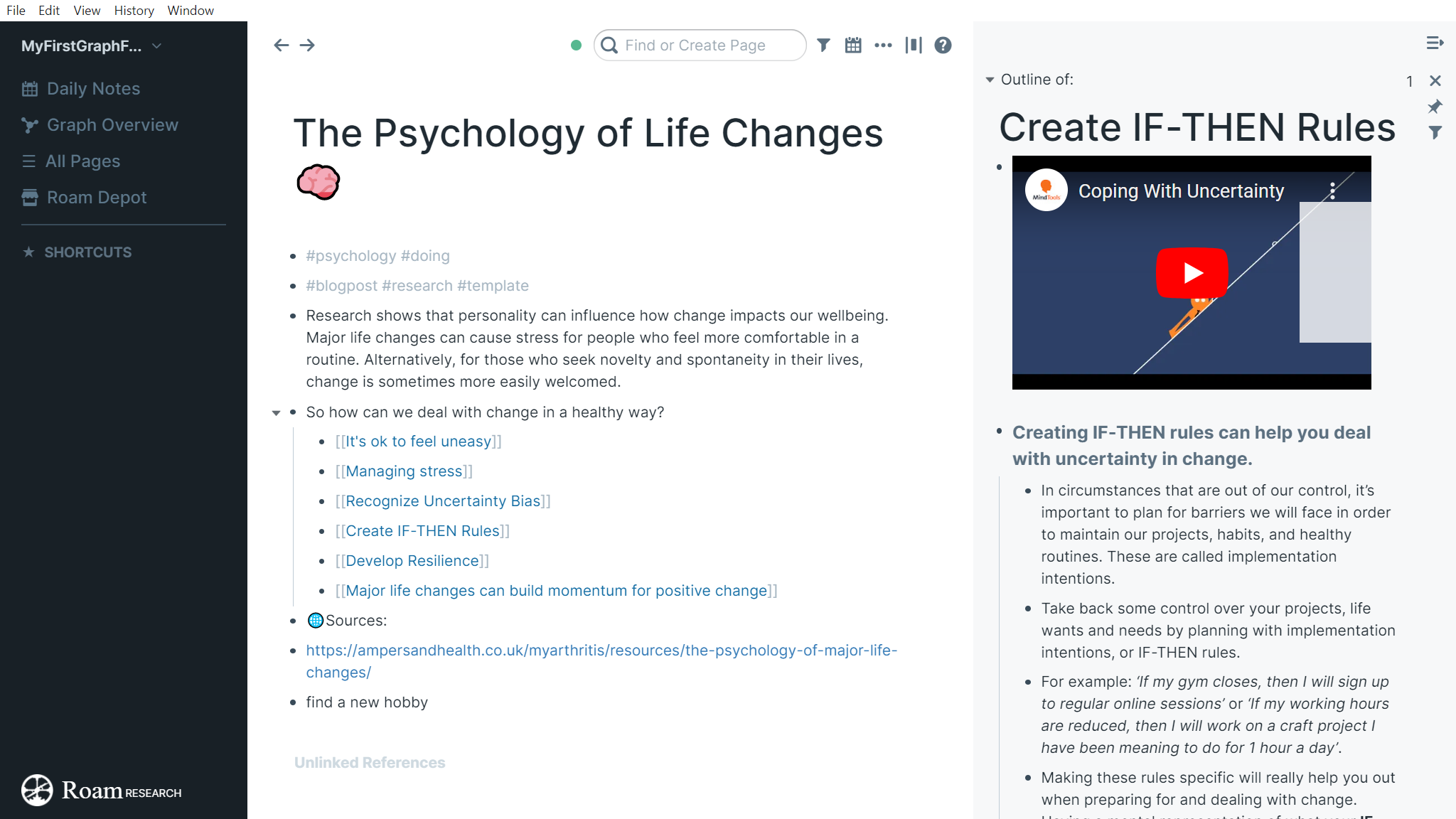Open the History menu
1456x819 pixels.
[x=134, y=11]
